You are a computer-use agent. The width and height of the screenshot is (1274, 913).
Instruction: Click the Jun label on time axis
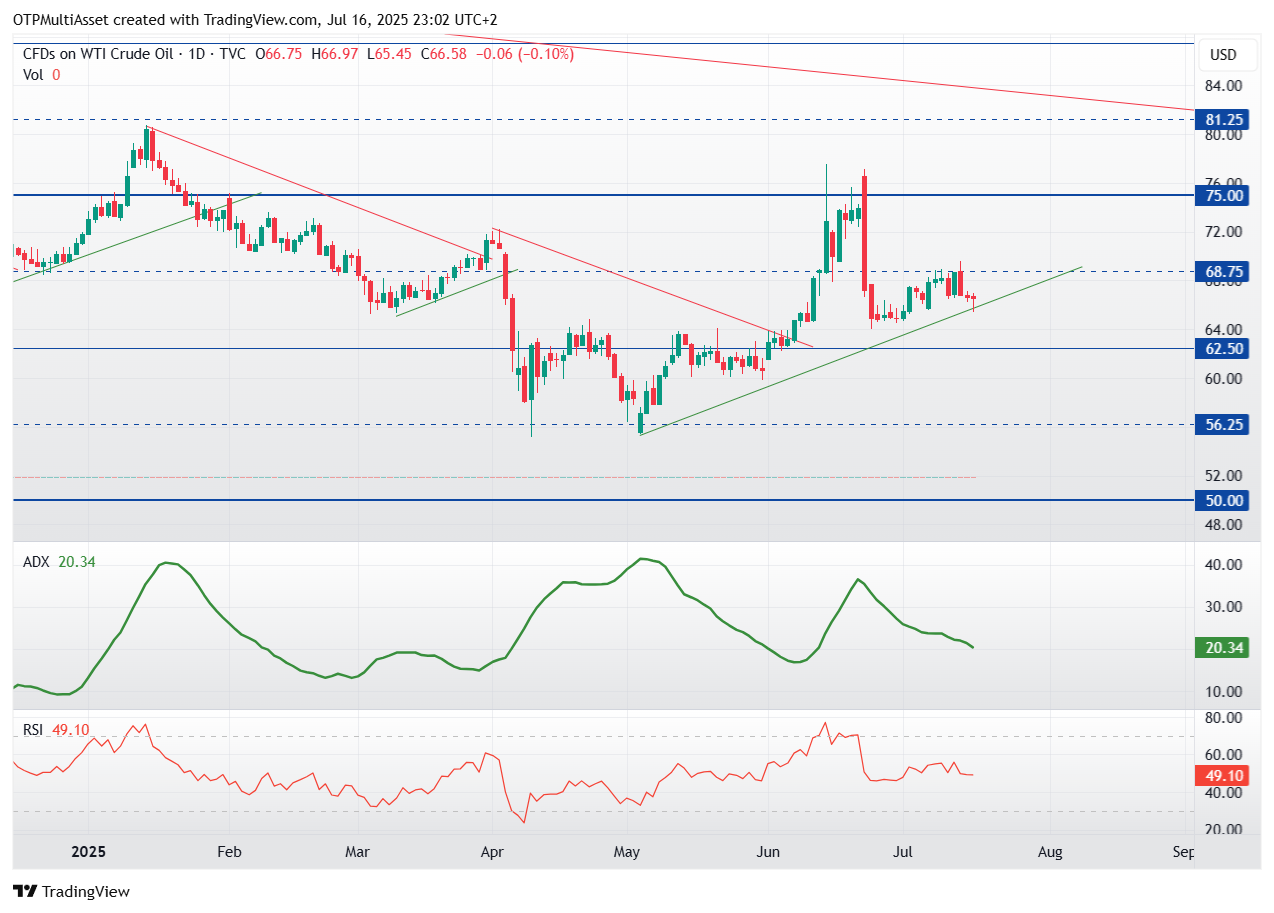click(767, 852)
